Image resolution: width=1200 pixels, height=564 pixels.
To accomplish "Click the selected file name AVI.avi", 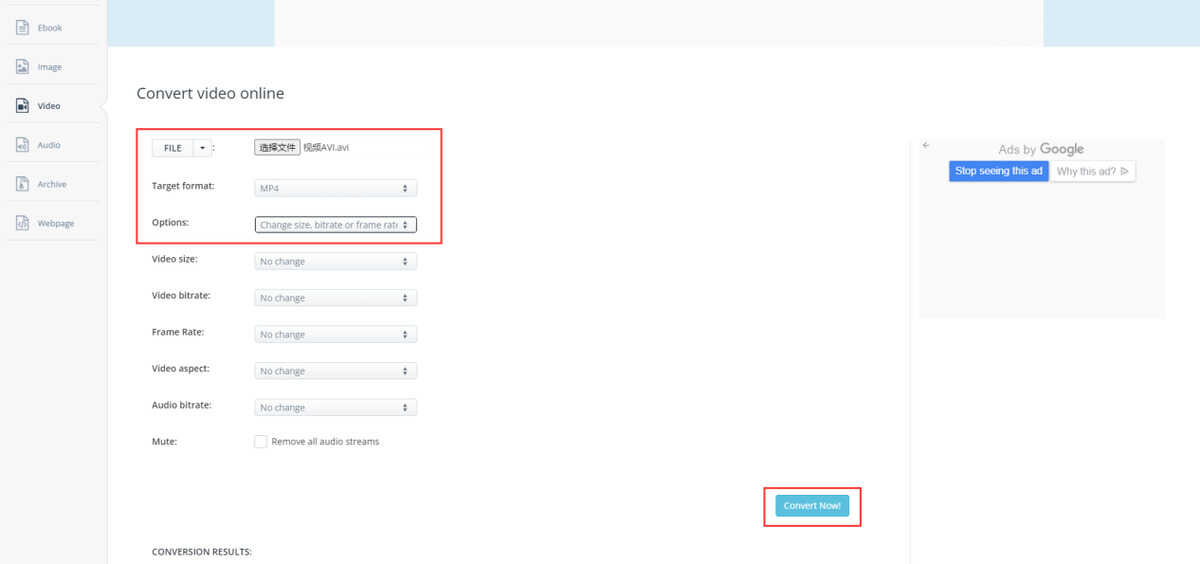I will 326,147.
